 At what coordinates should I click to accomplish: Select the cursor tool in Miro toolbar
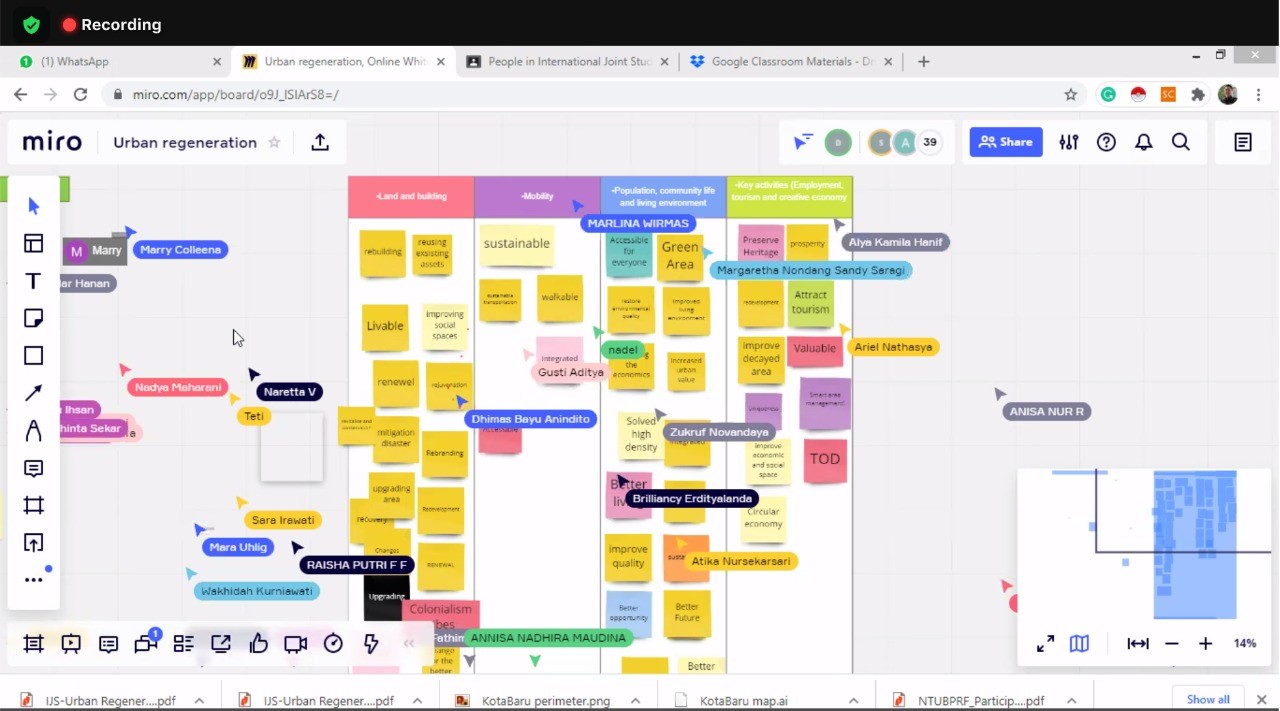point(34,206)
